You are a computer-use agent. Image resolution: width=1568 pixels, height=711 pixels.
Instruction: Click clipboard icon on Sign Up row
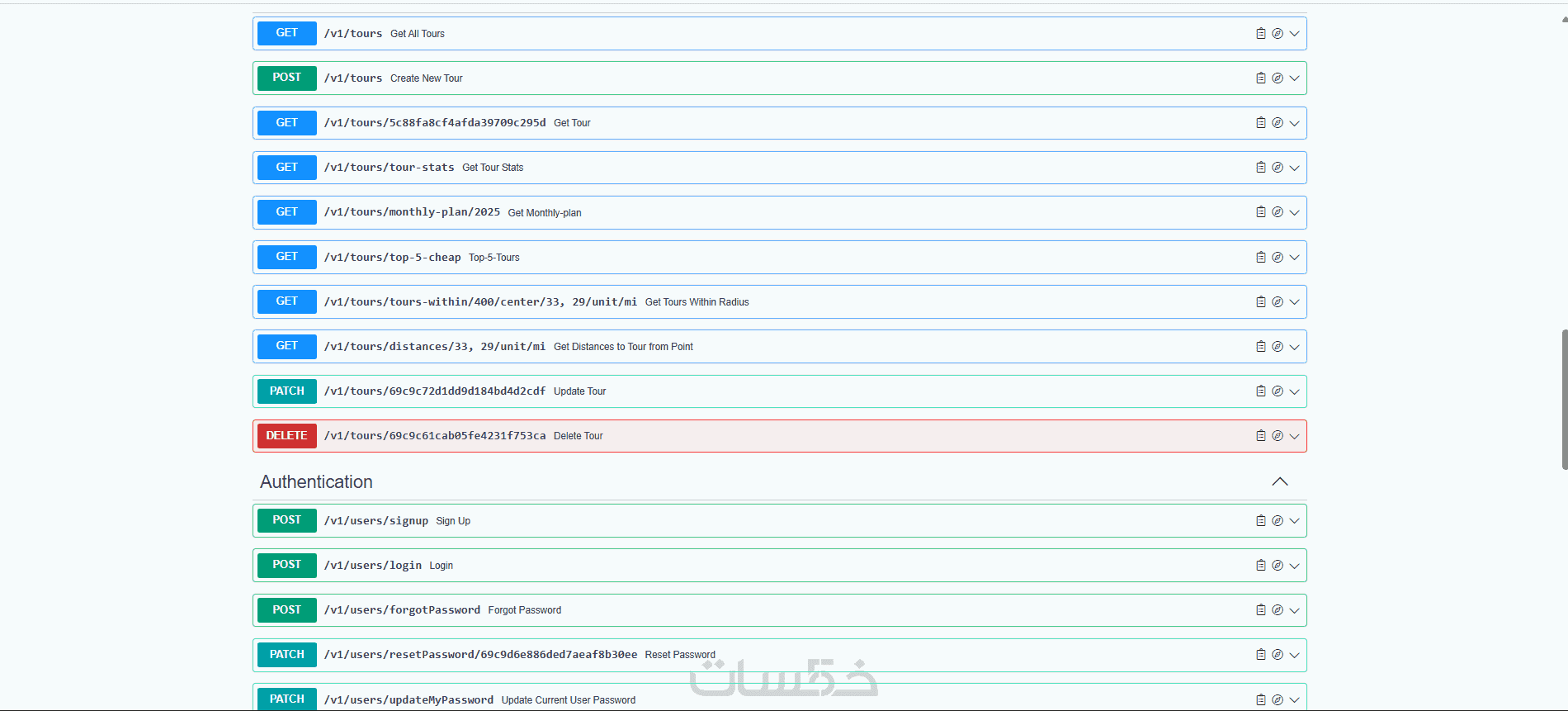click(x=1260, y=521)
